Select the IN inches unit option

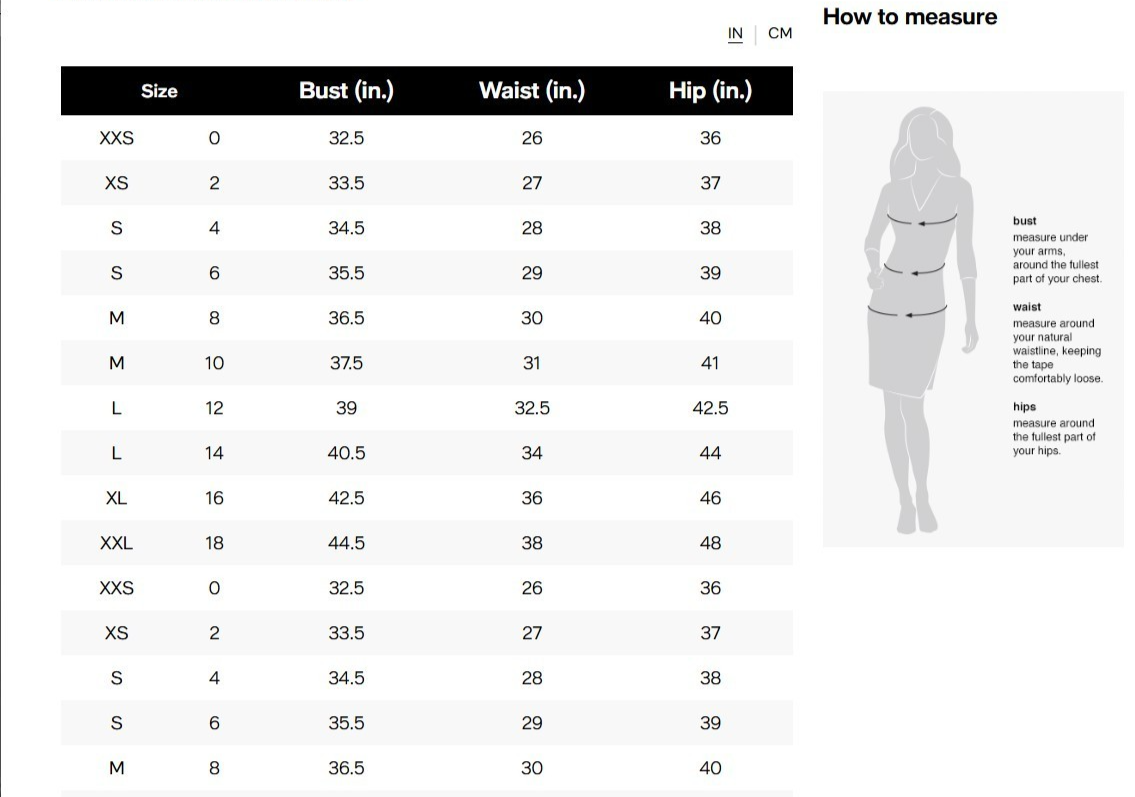click(735, 33)
